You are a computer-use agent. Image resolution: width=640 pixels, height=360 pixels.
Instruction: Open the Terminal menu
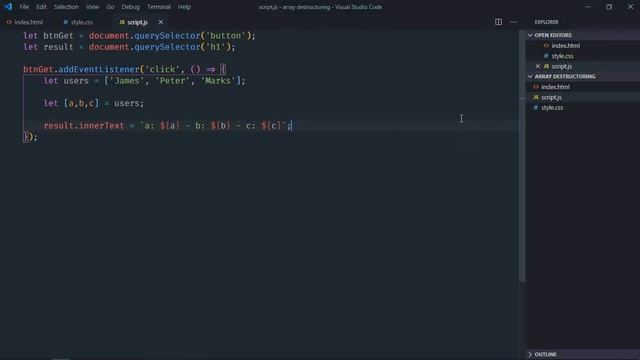point(159,7)
